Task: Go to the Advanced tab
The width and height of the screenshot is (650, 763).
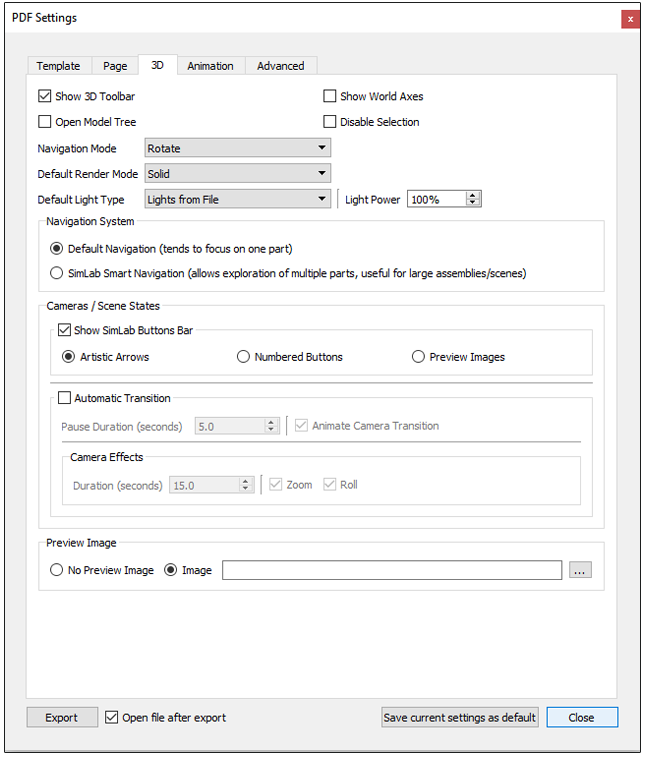Action: click(280, 66)
